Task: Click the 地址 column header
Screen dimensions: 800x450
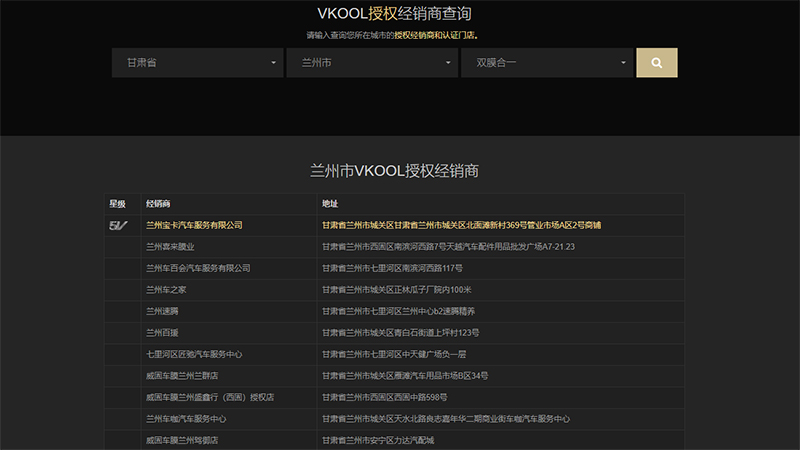Action: 330,204
